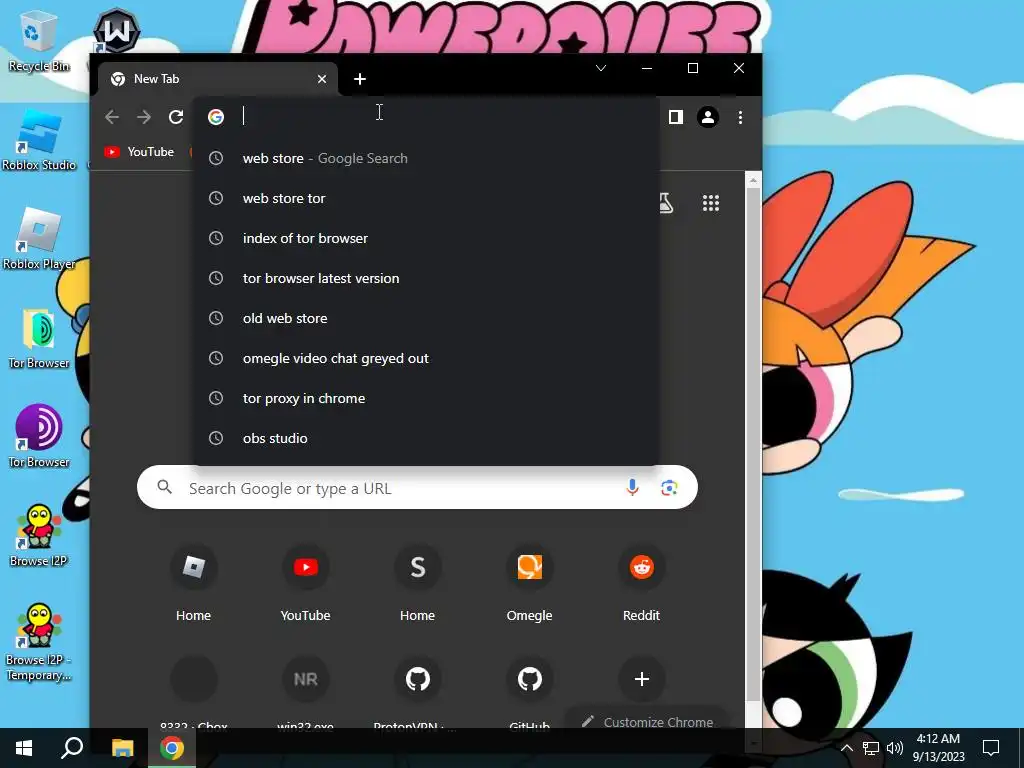This screenshot has width=1024, height=768.
Task: Click the Chrome reload button
Action: [176, 117]
